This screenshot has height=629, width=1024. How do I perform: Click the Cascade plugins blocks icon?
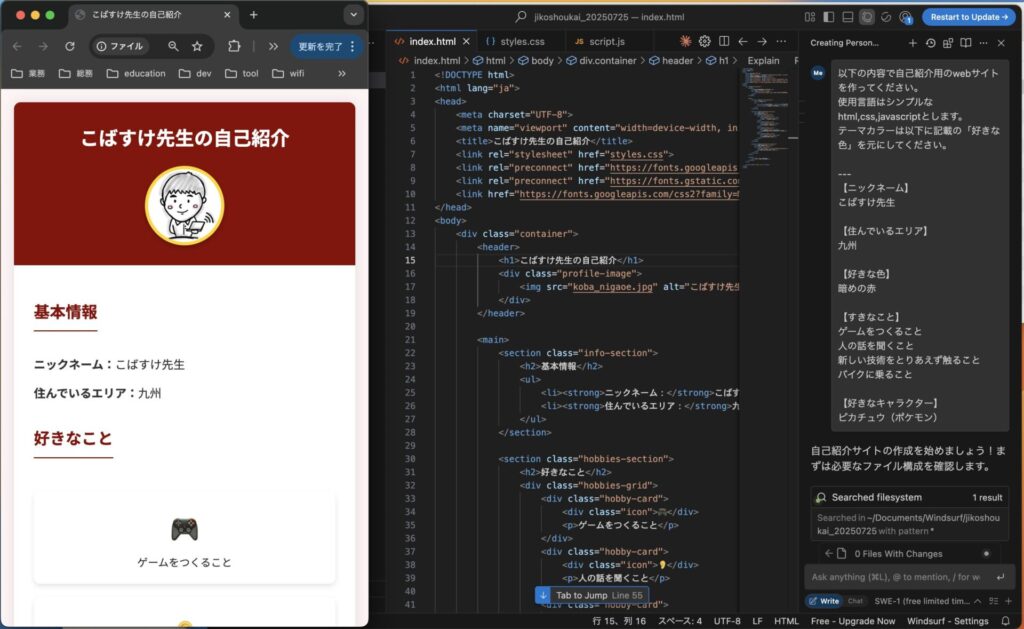(948, 43)
